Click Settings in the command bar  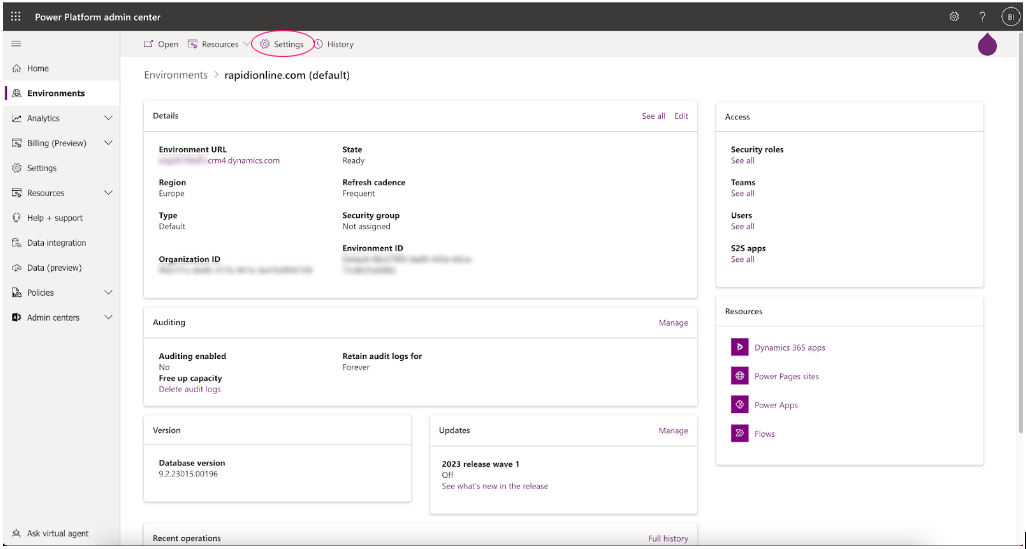[x=282, y=44]
